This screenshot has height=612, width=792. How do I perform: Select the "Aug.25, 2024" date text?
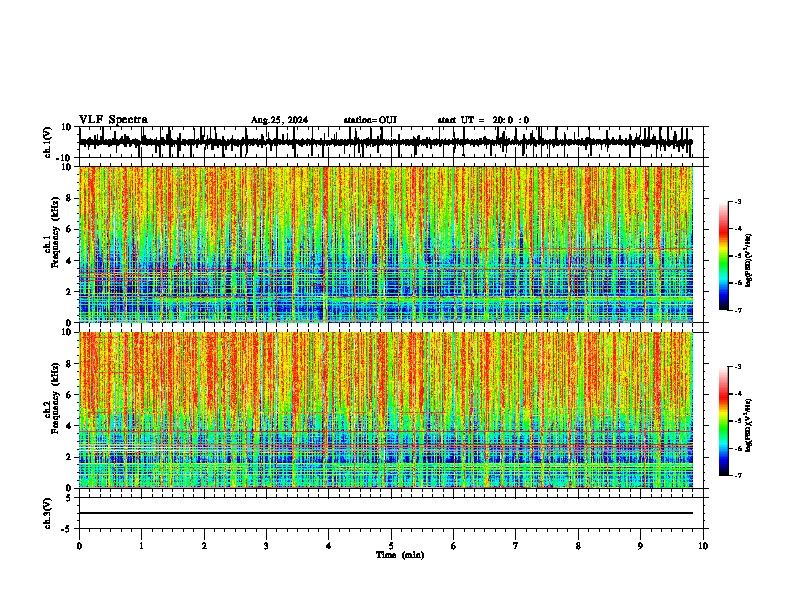pyautogui.click(x=279, y=120)
